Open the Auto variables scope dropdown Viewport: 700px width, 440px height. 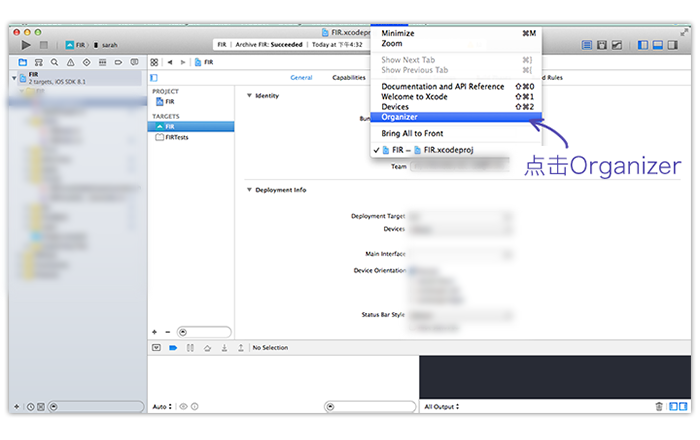(162, 407)
